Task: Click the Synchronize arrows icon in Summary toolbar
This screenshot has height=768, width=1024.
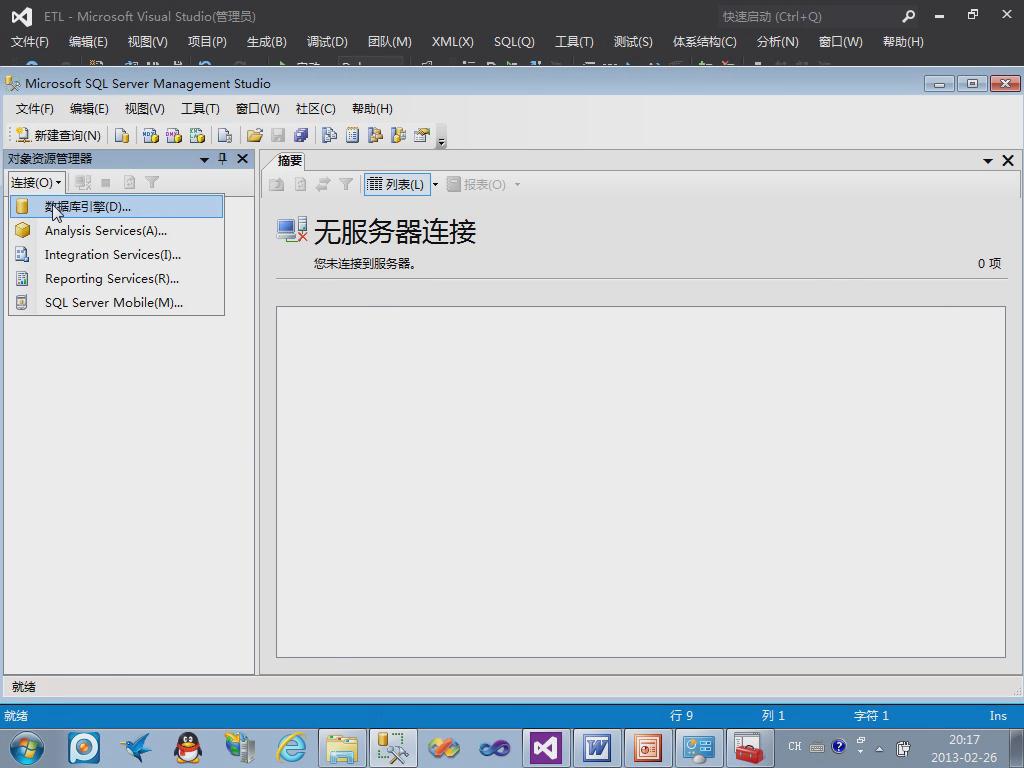Action: [323, 185]
